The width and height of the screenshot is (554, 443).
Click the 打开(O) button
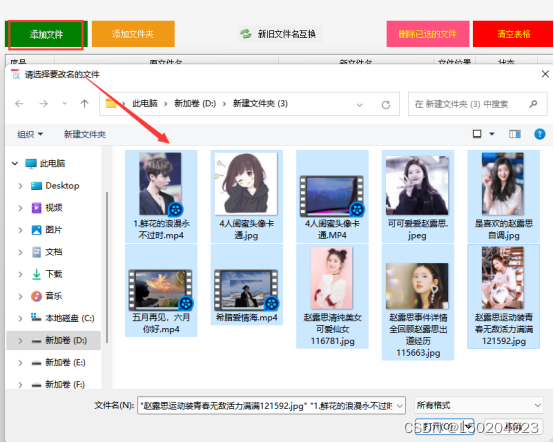click(444, 426)
